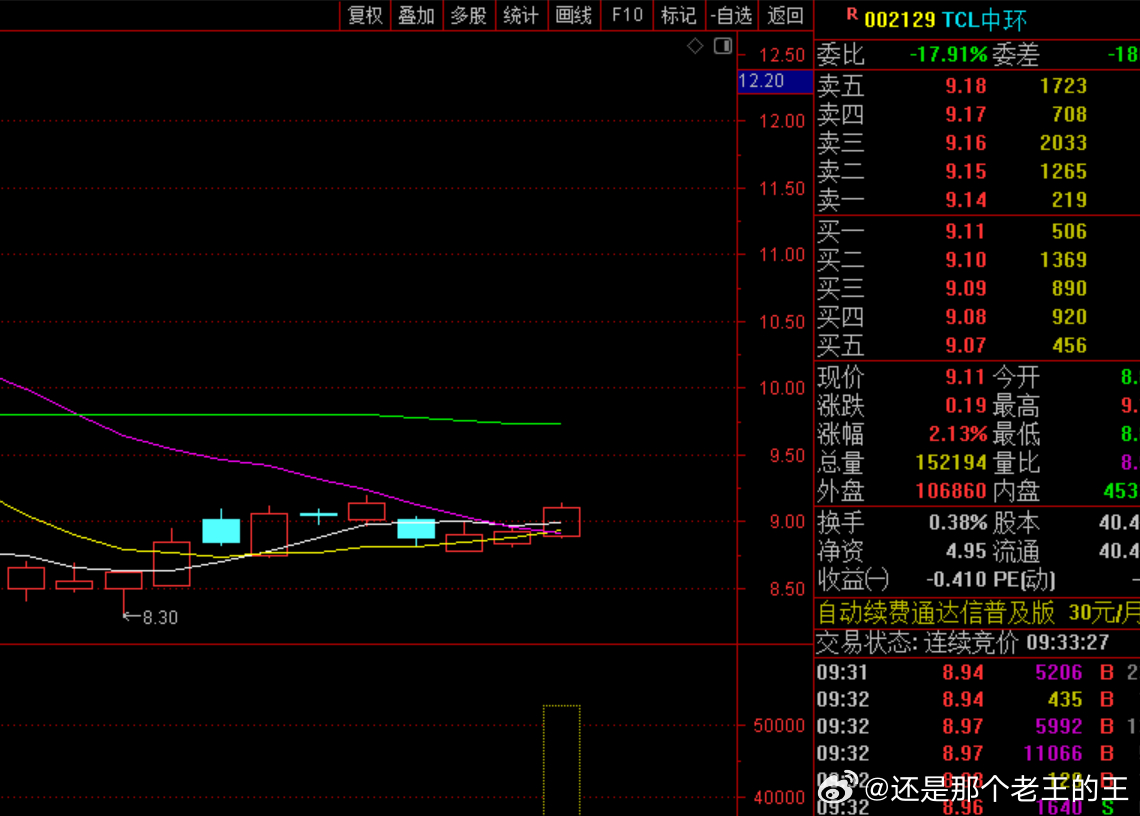Click the 收益(一) value -0.410

pyautogui.click(x=958, y=580)
